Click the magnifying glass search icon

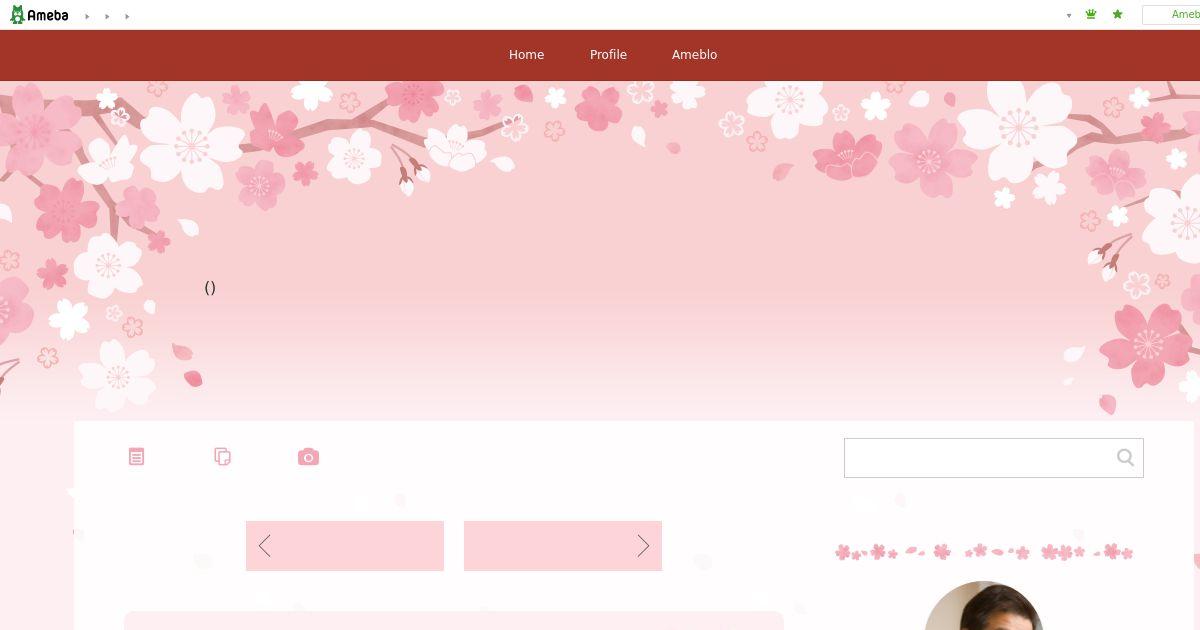[x=1125, y=458]
